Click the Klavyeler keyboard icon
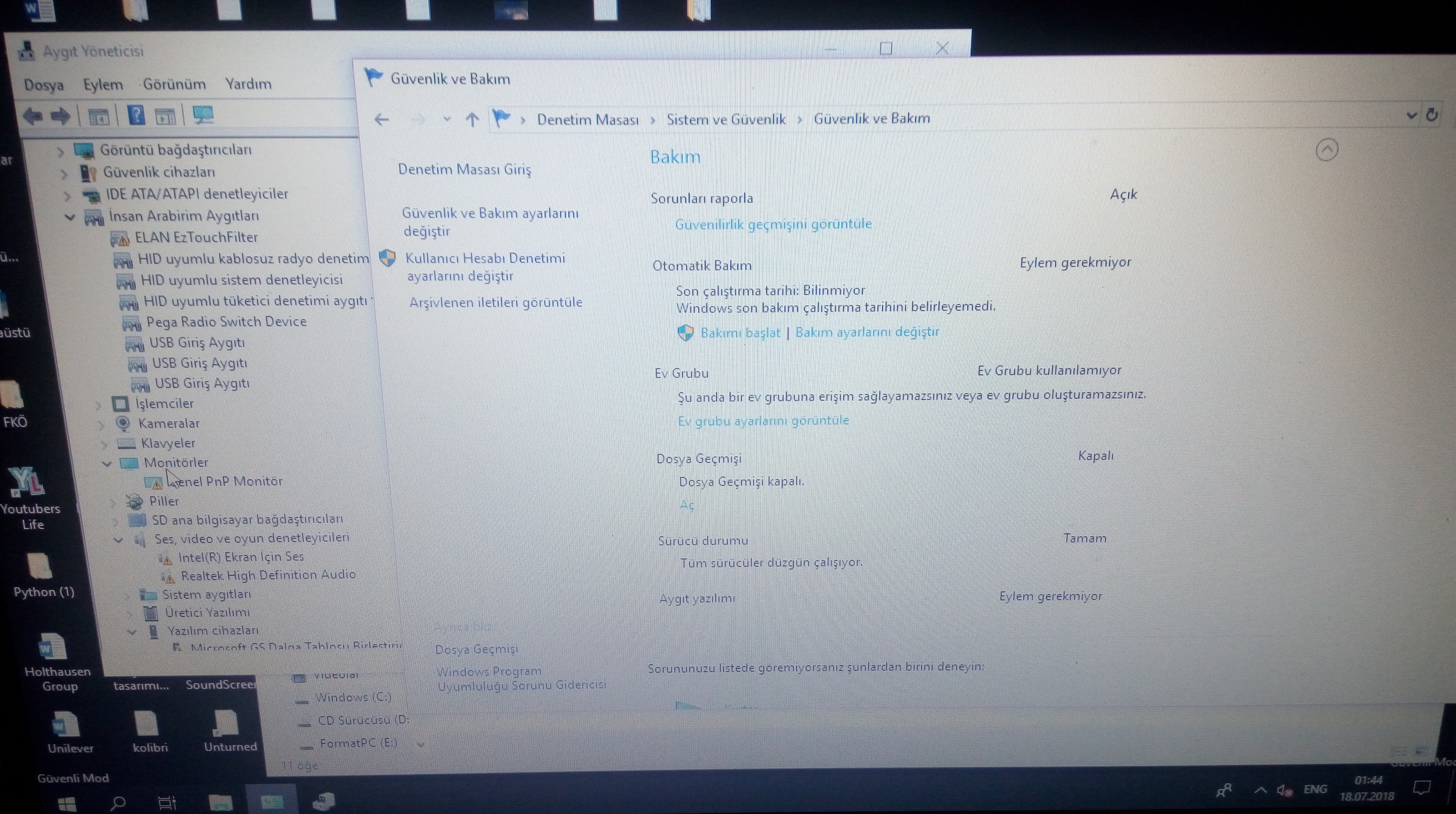This screenshot has height=814, width=1456. 125,443
